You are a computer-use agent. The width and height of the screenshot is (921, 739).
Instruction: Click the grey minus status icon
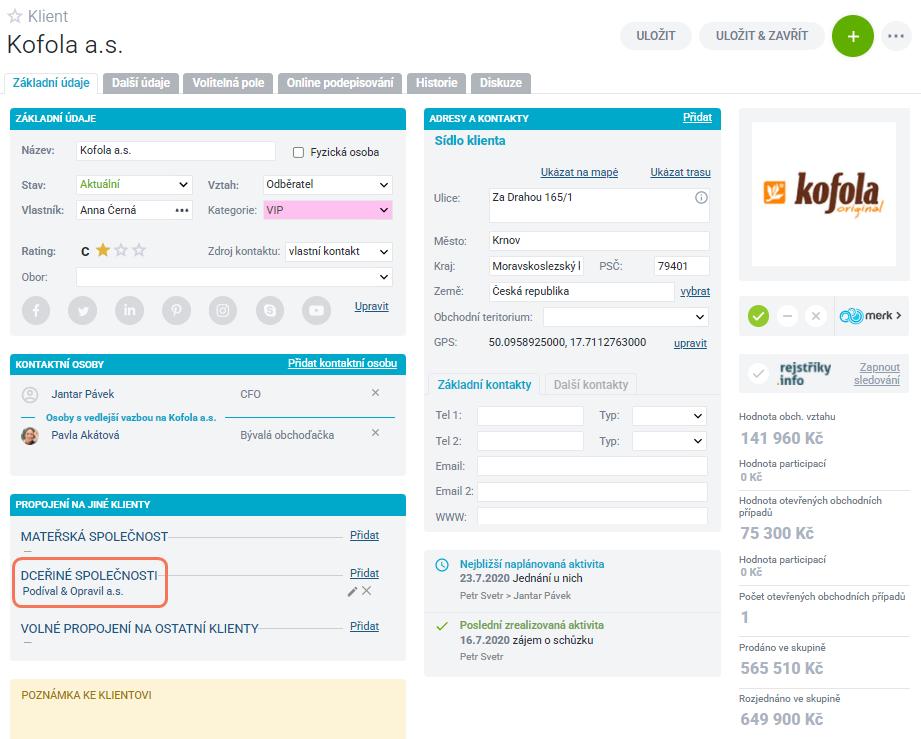(787, 316)
